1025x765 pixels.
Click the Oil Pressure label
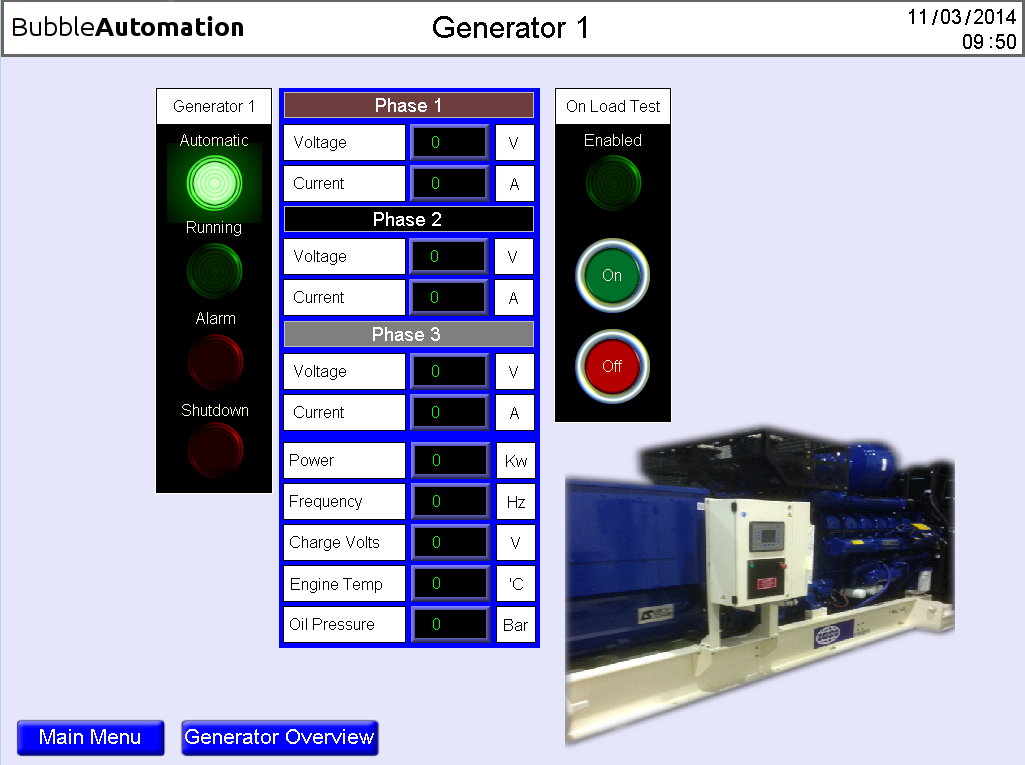[x=344, y=624]
